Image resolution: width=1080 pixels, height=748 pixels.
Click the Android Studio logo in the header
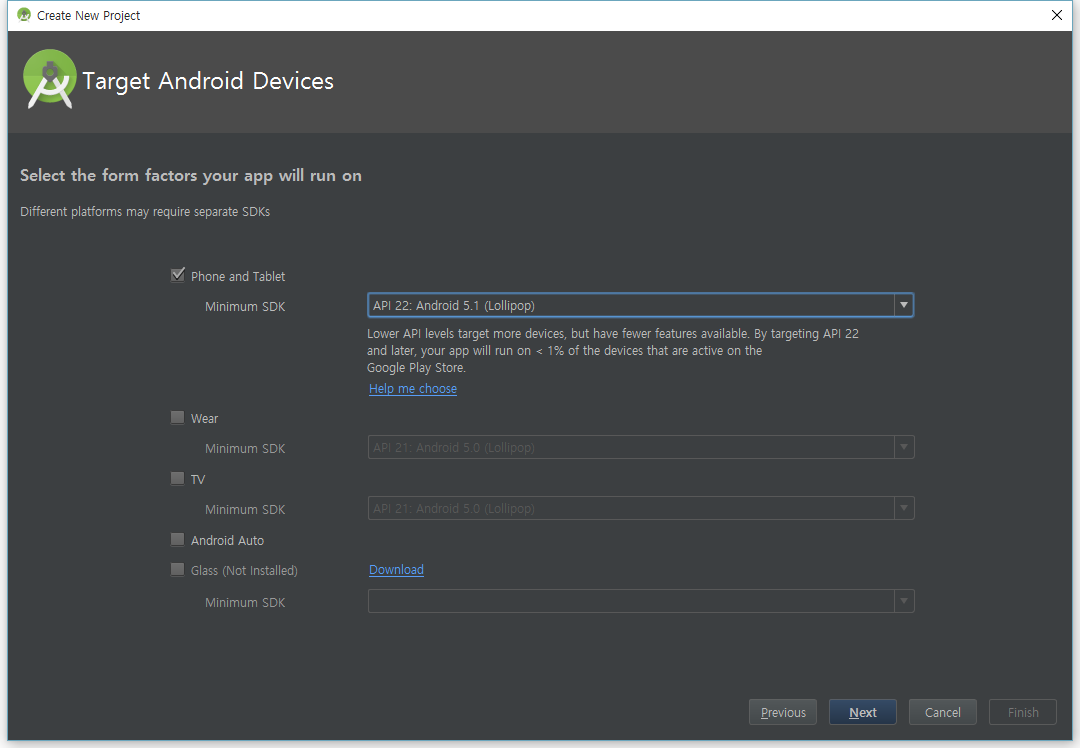(x=49, y=80)
